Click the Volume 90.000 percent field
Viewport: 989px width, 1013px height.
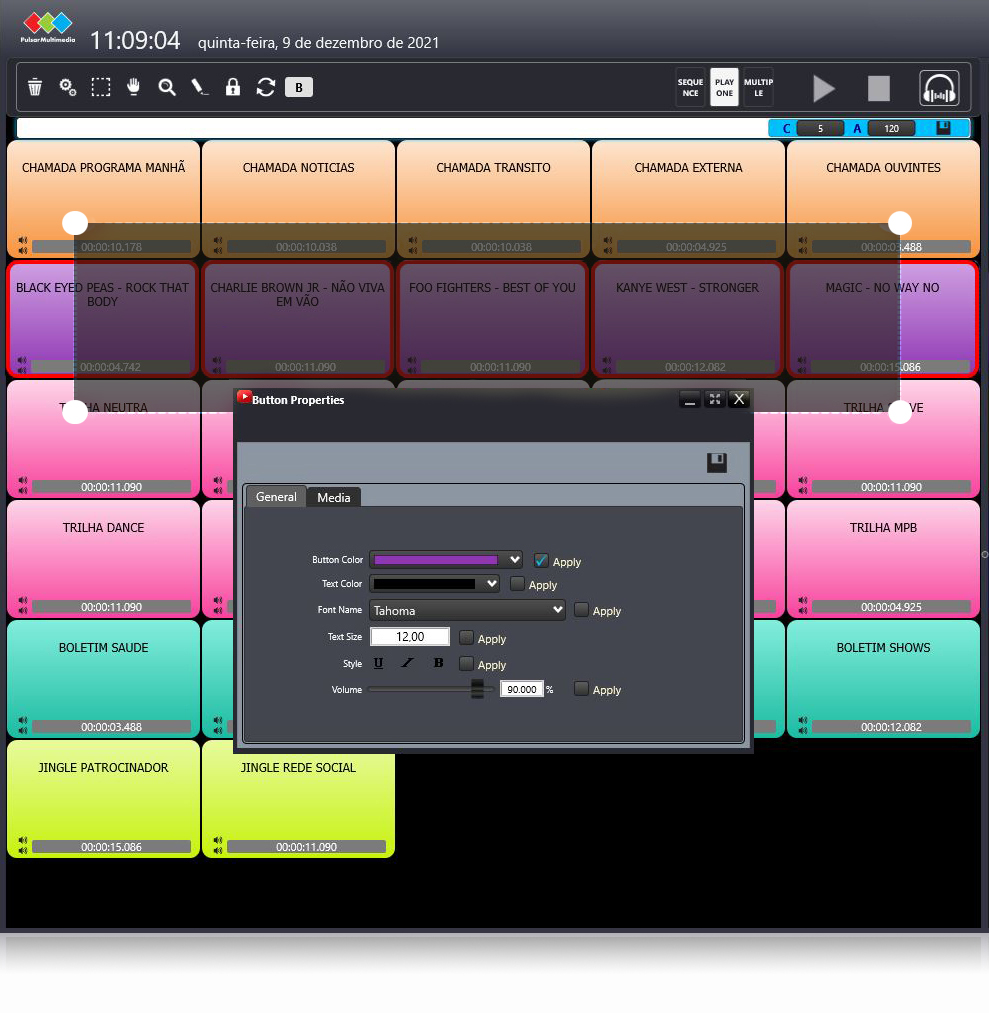522,689
